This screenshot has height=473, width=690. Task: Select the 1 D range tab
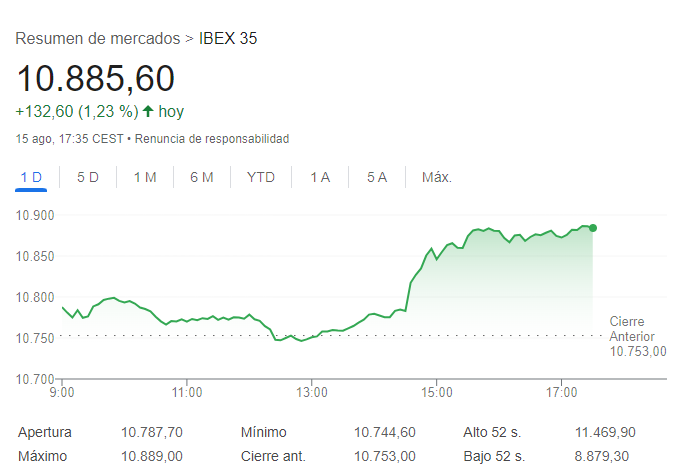pyautogui.click(x=31, y=177)
